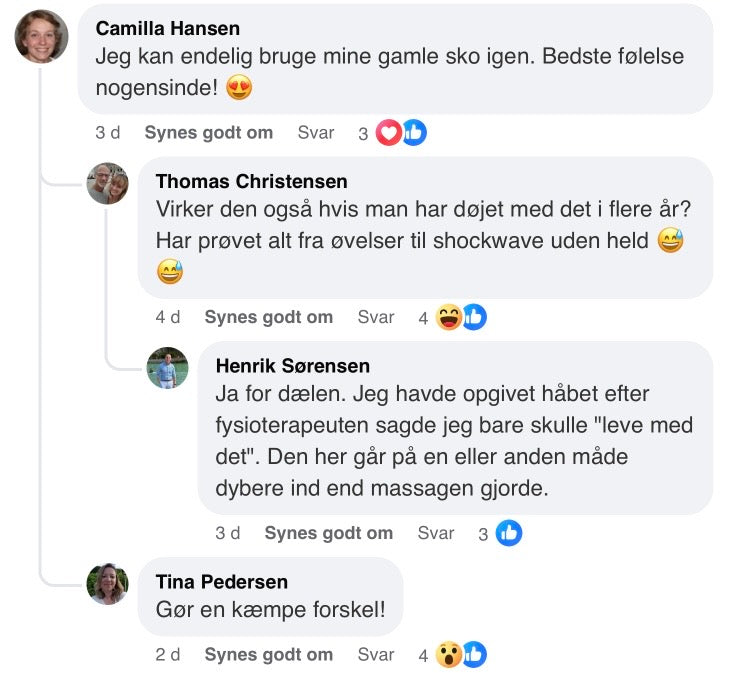Reply to Henrik Sørensen's comment

(x=436, y=533)
